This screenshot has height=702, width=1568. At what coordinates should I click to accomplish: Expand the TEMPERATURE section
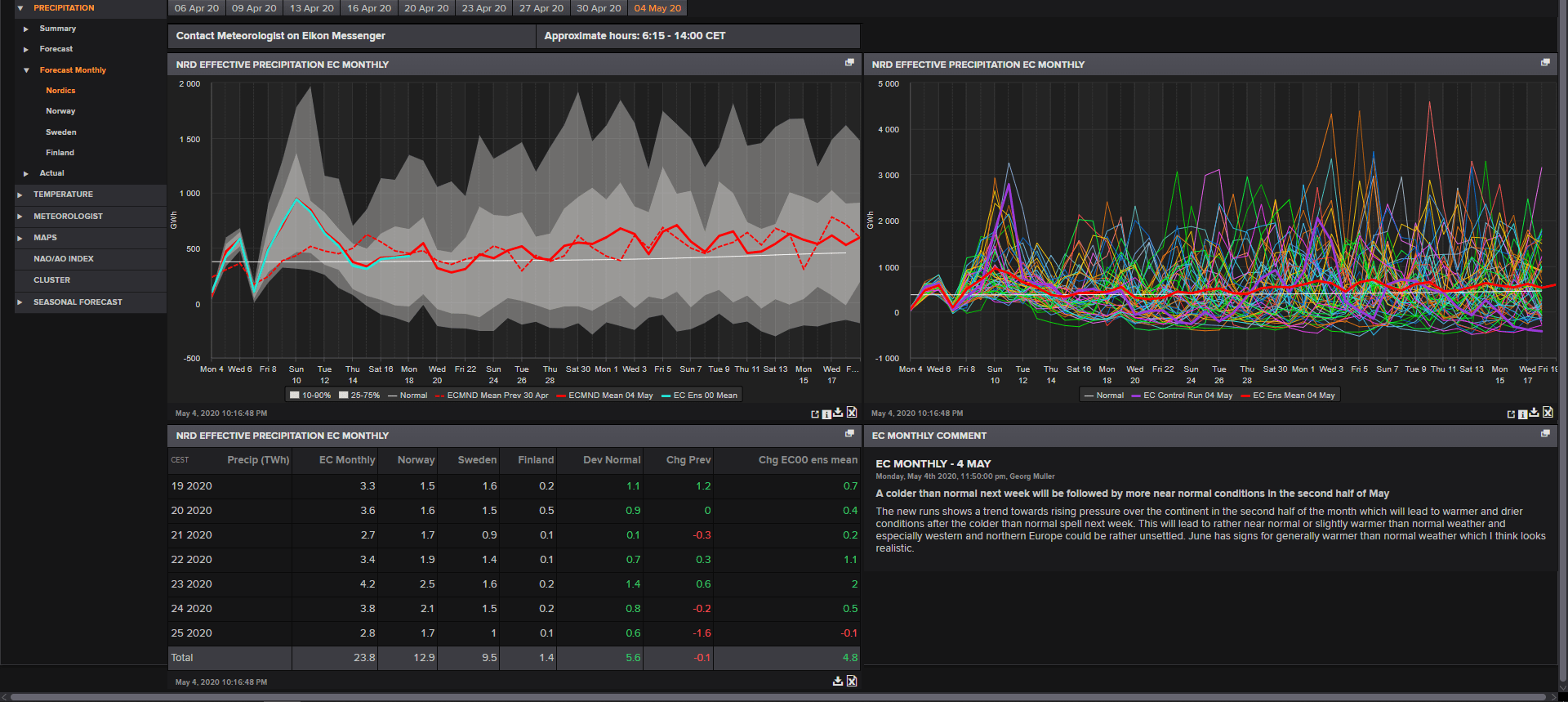click(x=63, y=195)
